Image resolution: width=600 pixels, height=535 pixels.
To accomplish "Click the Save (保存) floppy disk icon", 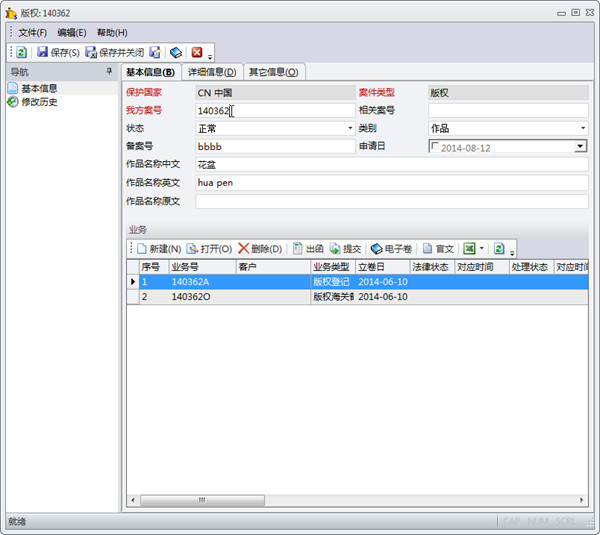I will [42, 52].
